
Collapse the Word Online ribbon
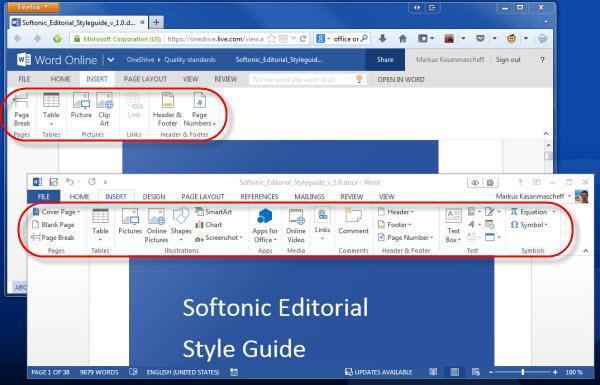click(x=546, y=134)
